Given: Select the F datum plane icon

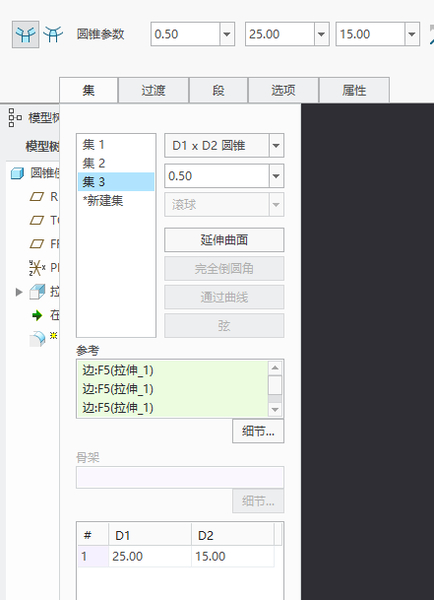Looking at the screenshot, I should coord(37,244).
